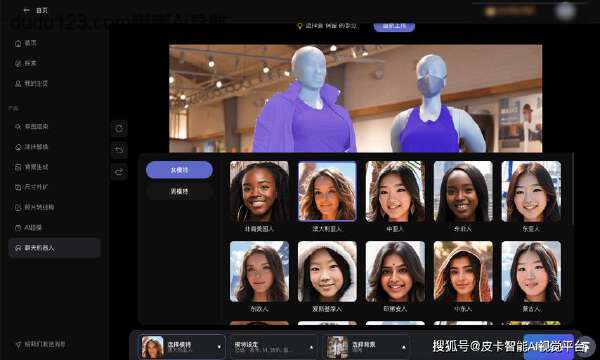Screen dimensions: 600x360
Task: Click the redo arrow button beside canvas
Action: 119,172
